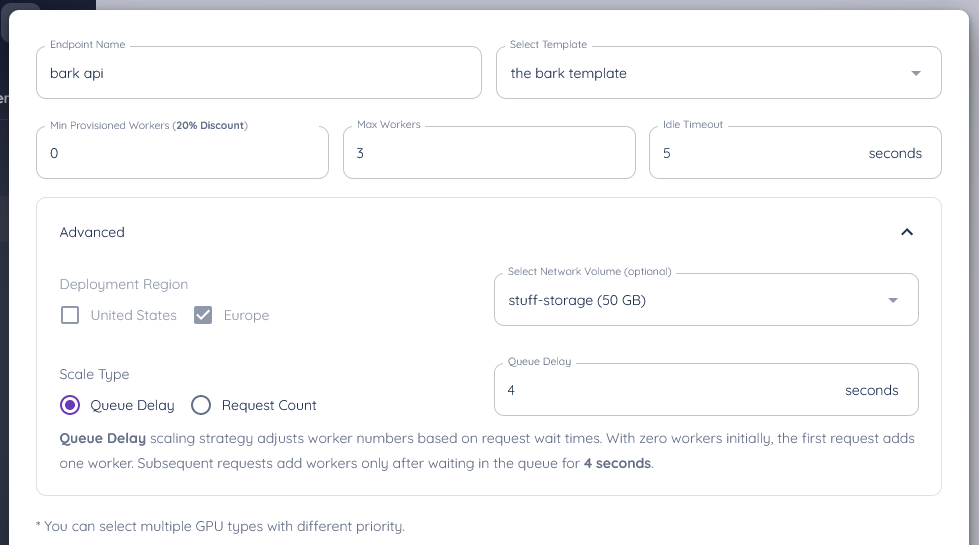Image resolution: width=979 pixels, height=545 pixels.
Task: Choose the Request Count scale type
Action: tap(201, 405)
